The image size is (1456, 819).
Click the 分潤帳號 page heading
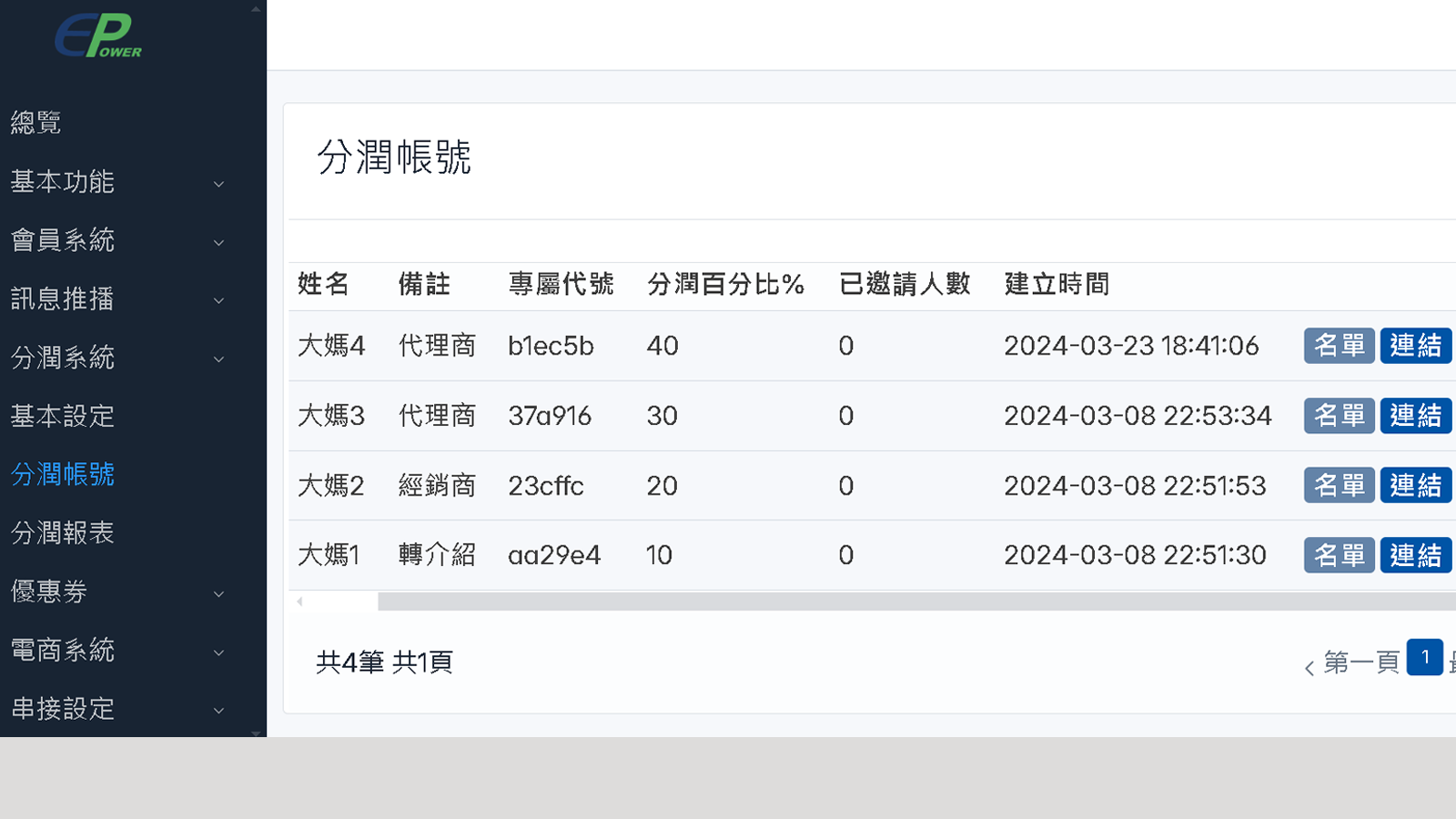pos(394,157)
